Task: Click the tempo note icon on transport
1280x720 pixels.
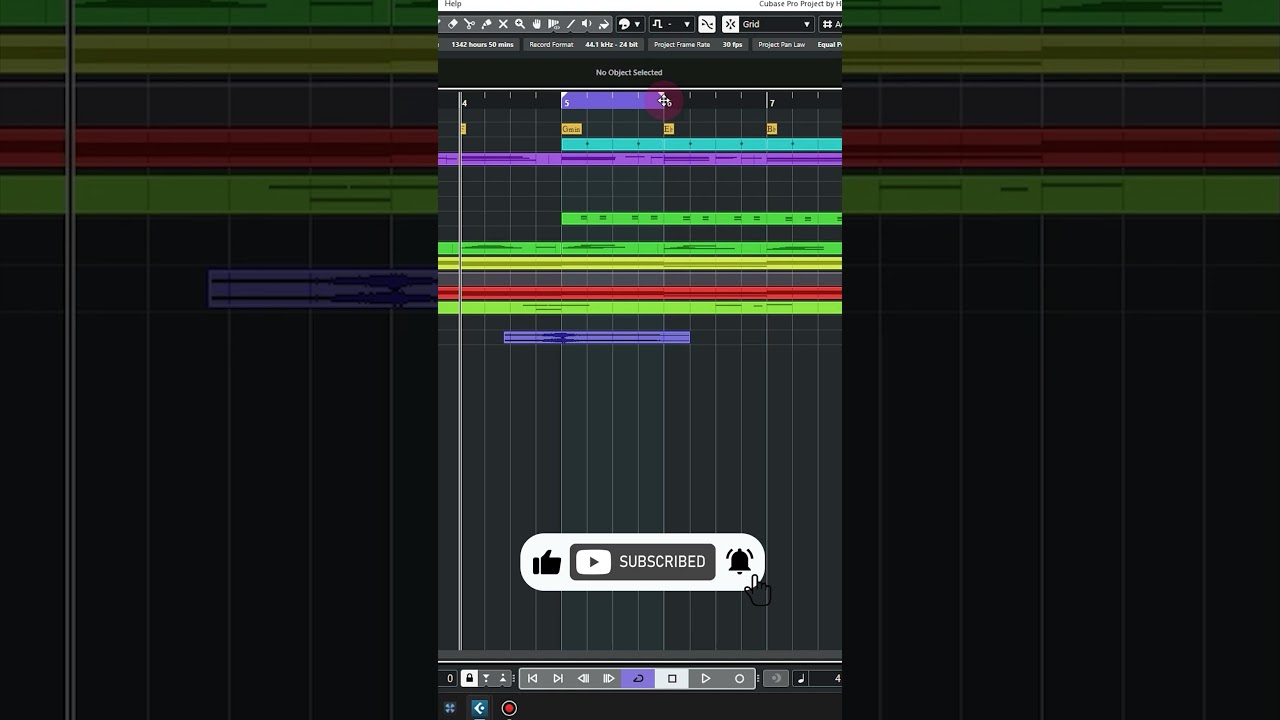Action: 801,678
